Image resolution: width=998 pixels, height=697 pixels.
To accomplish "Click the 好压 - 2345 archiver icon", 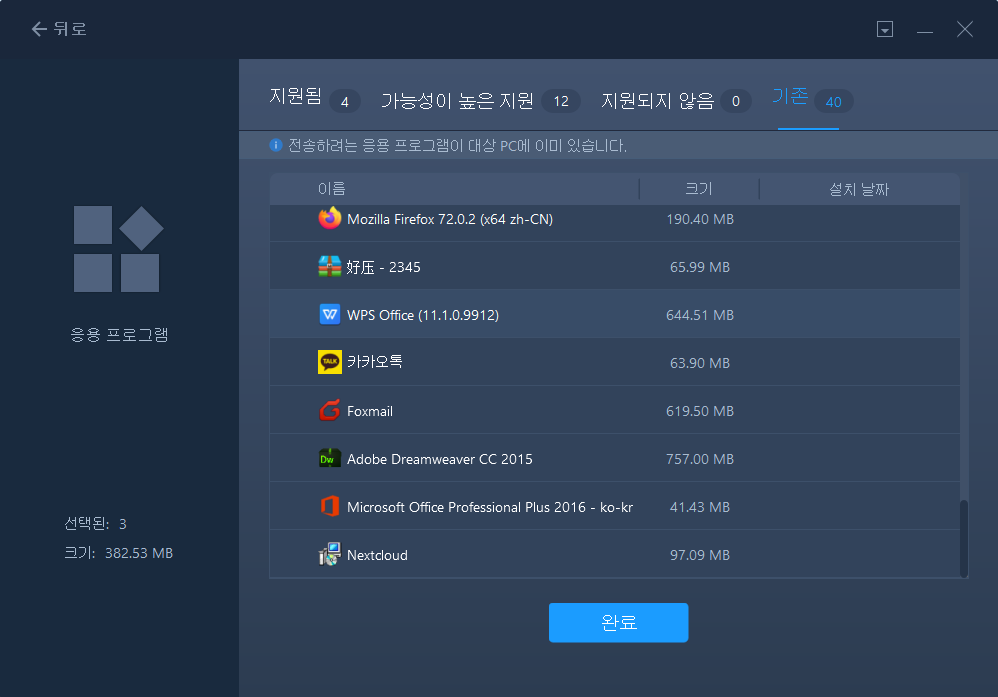I will pyautogui.click(x=330, y=267).
